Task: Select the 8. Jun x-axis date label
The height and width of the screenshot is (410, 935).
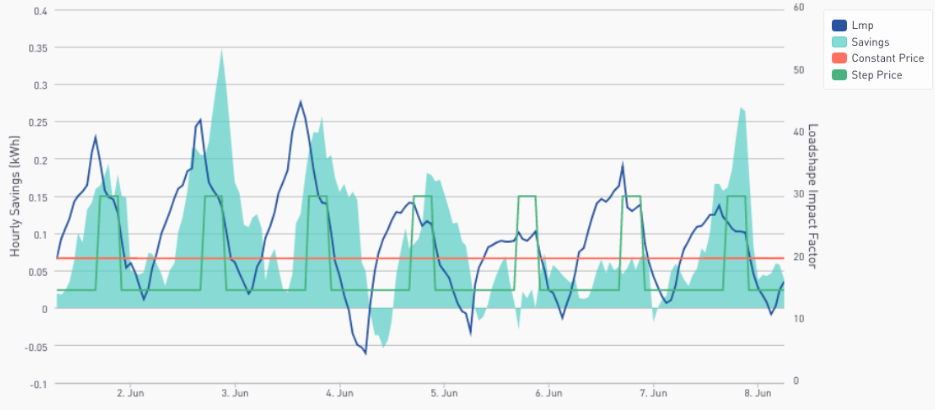Action: (x=758, y=393)
